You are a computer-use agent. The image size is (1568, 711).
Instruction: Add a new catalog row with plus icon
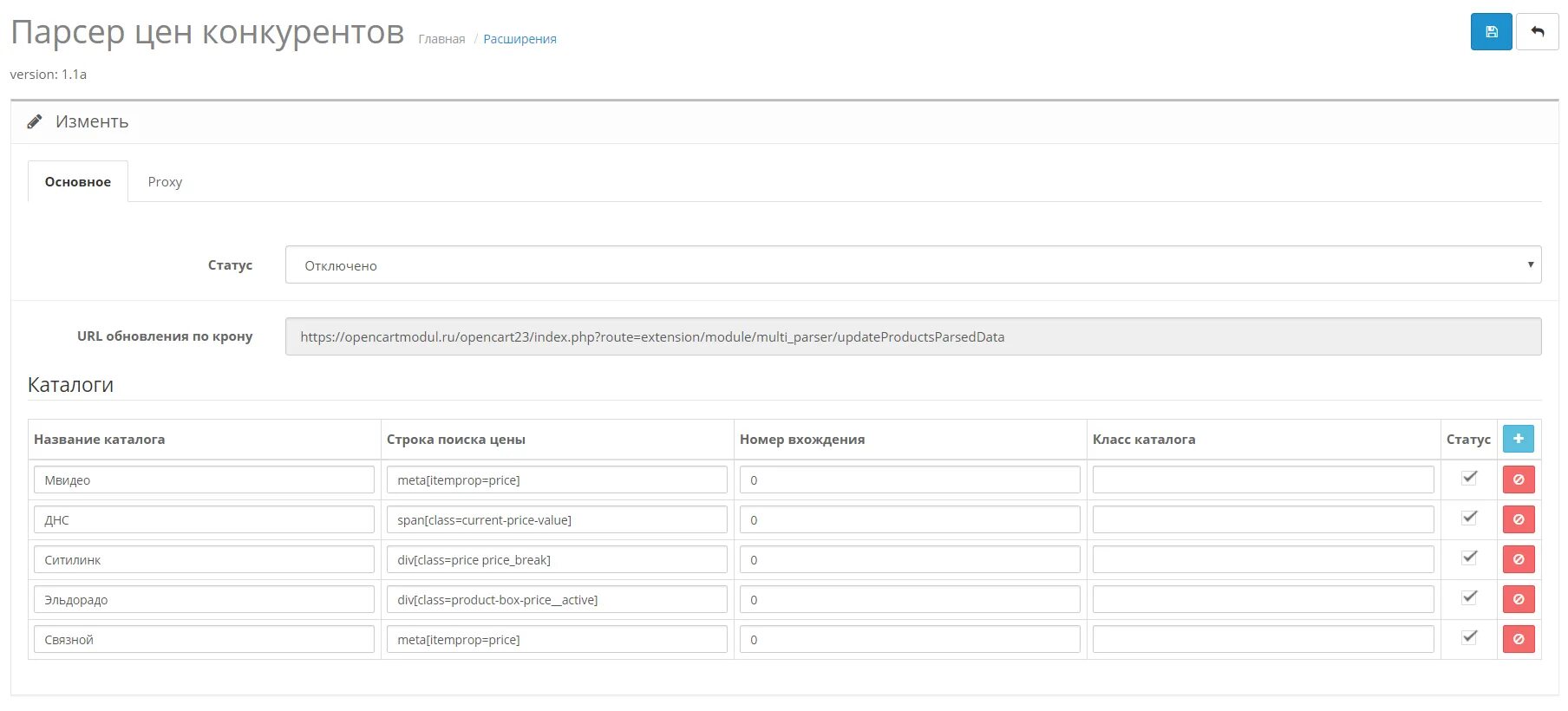(x=1518, y=439)
